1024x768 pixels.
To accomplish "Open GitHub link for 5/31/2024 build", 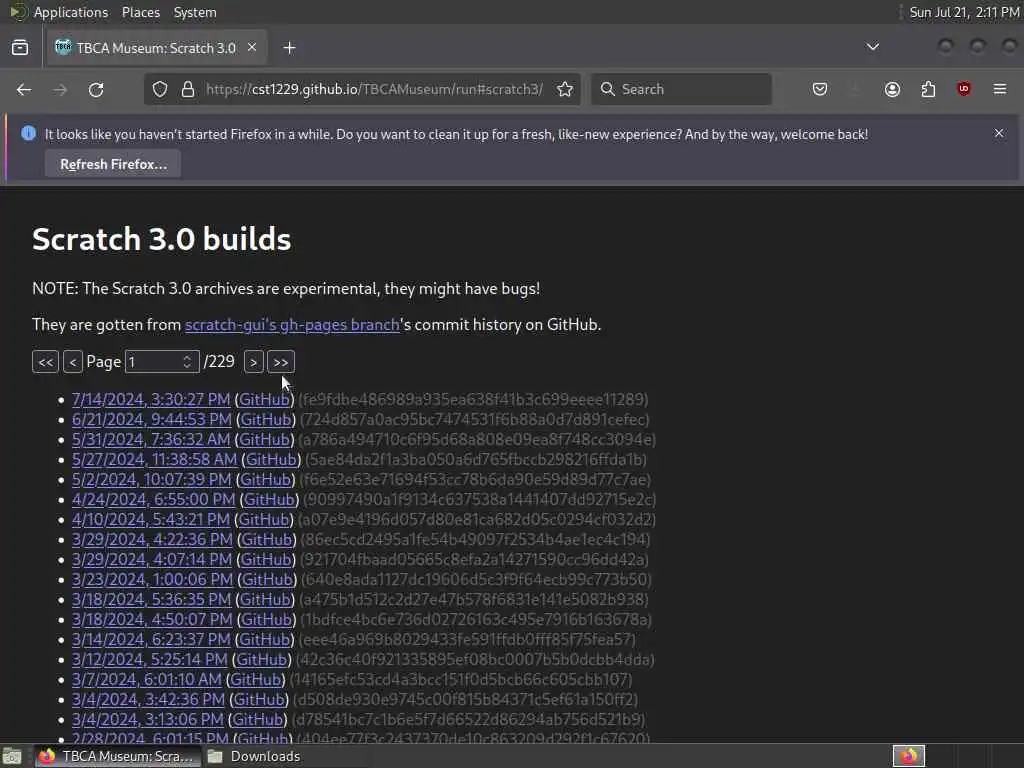I will click(264, 440).
